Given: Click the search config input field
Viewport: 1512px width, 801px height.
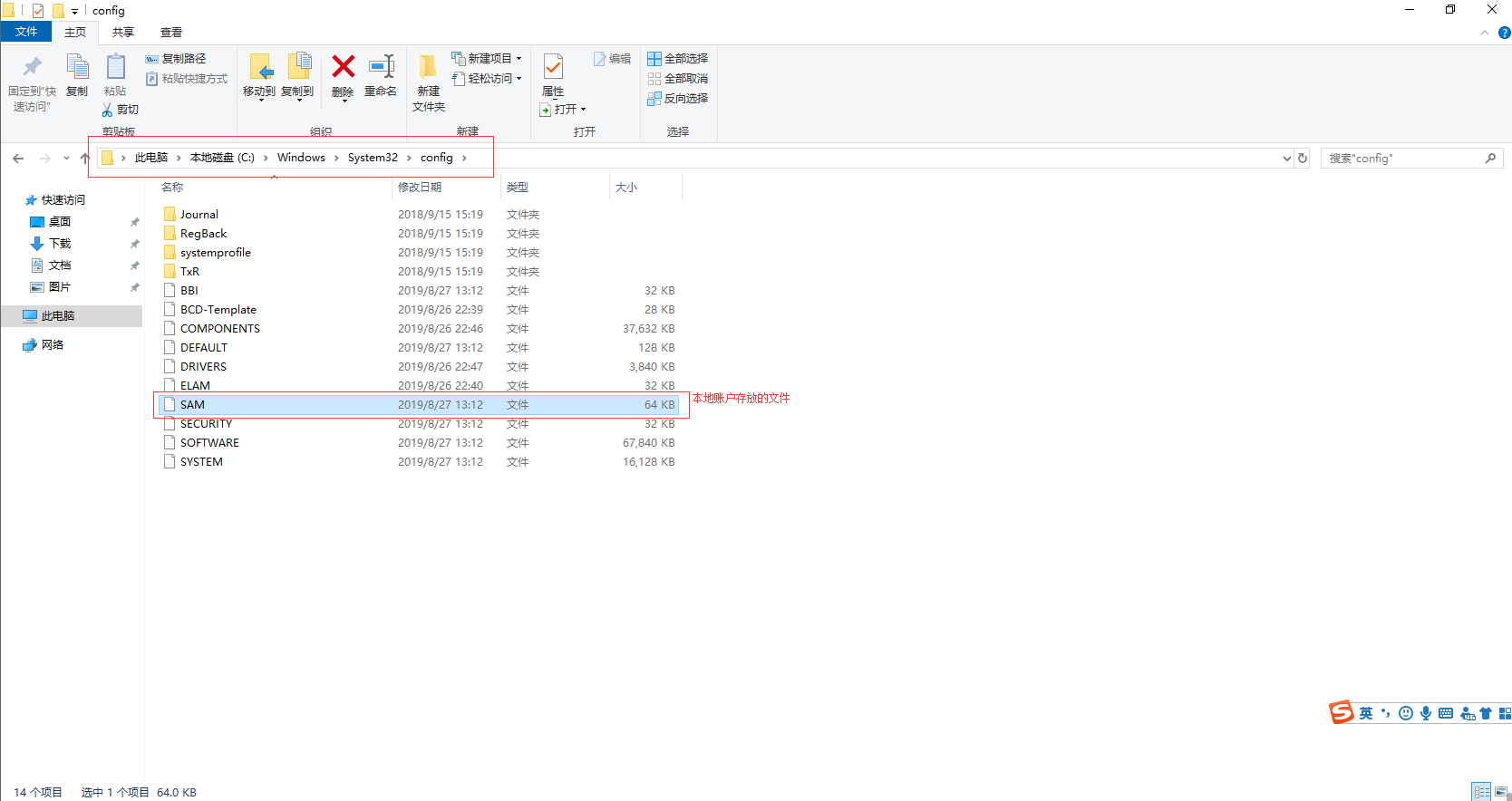Looking at the screenshot, I should pyautogui.click(x=1411, y=158).
